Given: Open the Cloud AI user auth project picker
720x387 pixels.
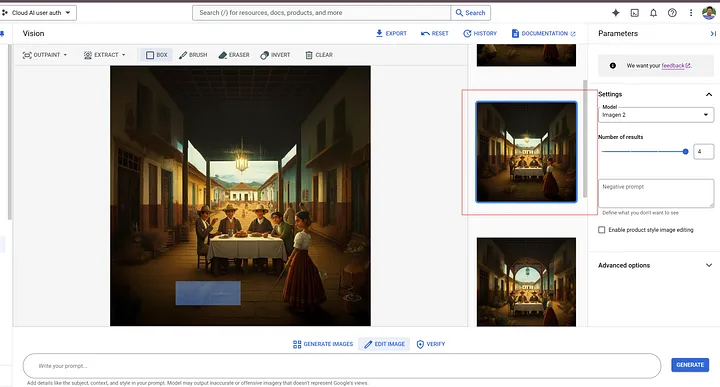Looking at the screenshot, I should [x=37, y=13].
